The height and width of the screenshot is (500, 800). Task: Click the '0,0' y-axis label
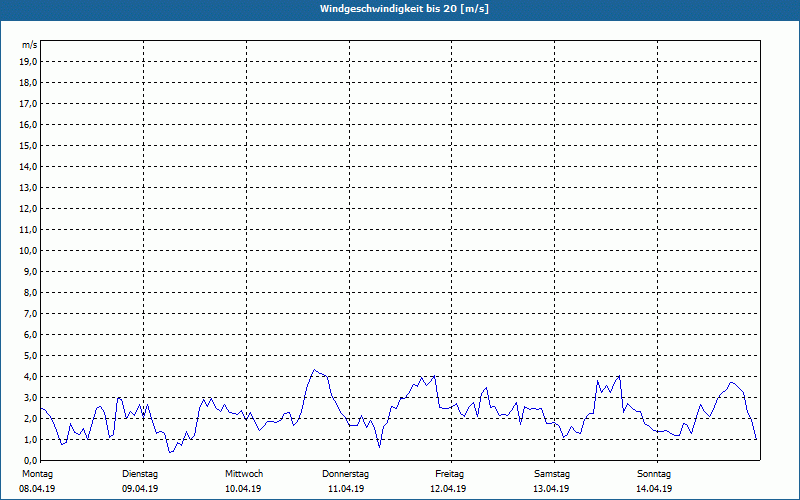click(30, 461)
